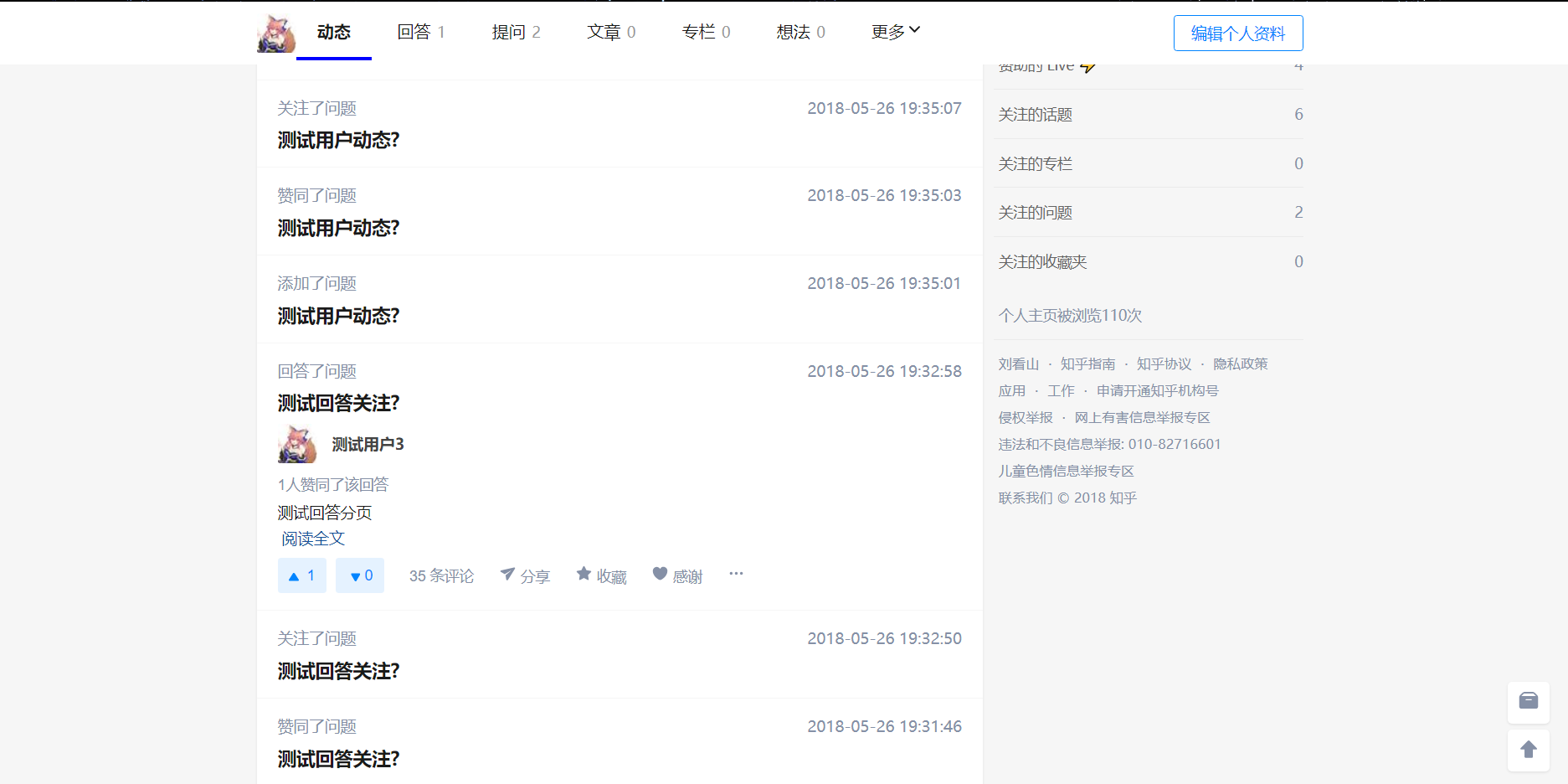Open 35 条评论 comments
1568x784 pixels.
click(x=441, y=575)
